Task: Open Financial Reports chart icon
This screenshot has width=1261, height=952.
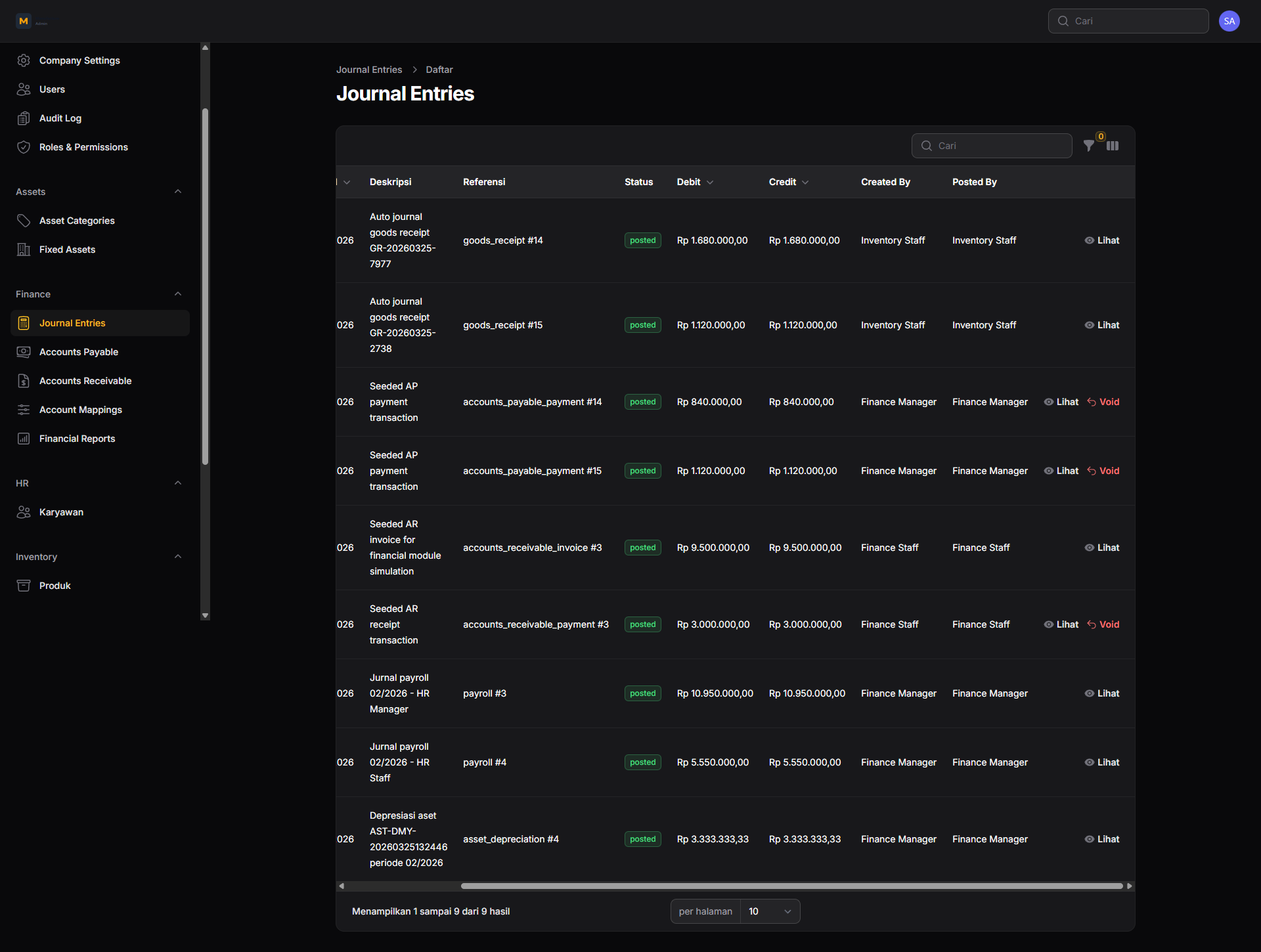Action: [x=24, y=439]
